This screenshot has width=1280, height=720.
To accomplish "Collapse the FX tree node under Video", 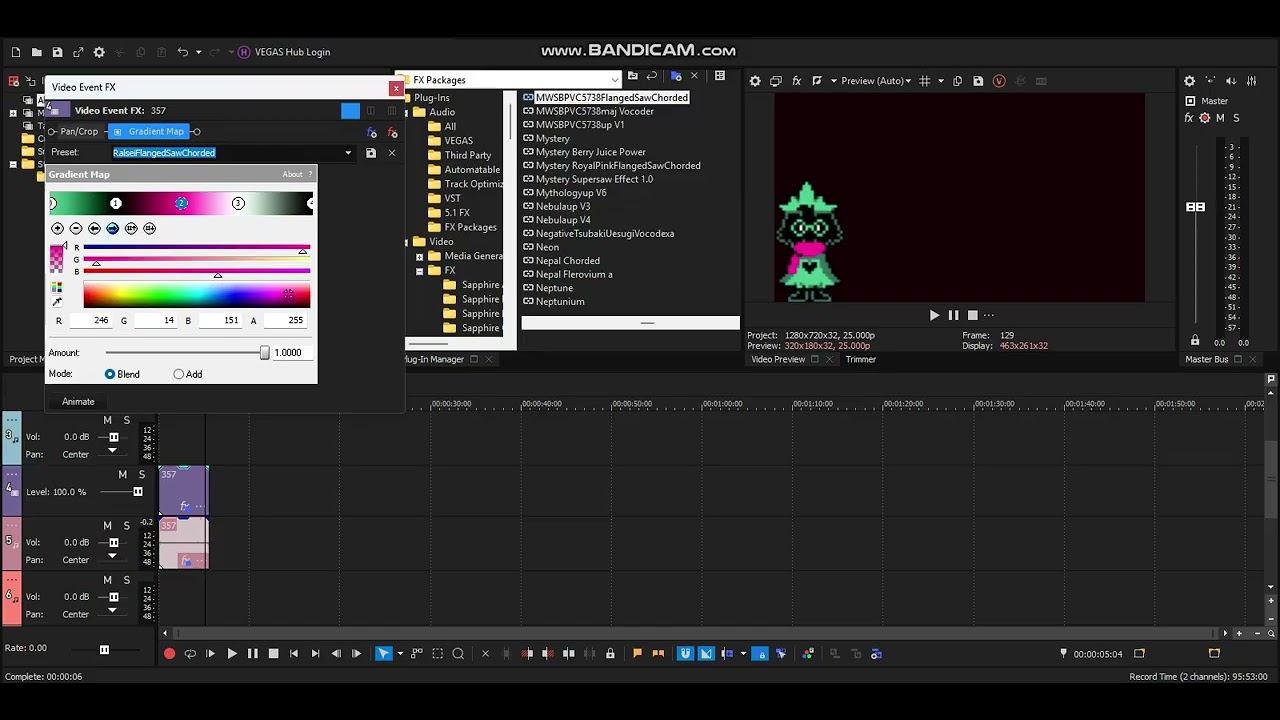I will [x=420, y=271].
